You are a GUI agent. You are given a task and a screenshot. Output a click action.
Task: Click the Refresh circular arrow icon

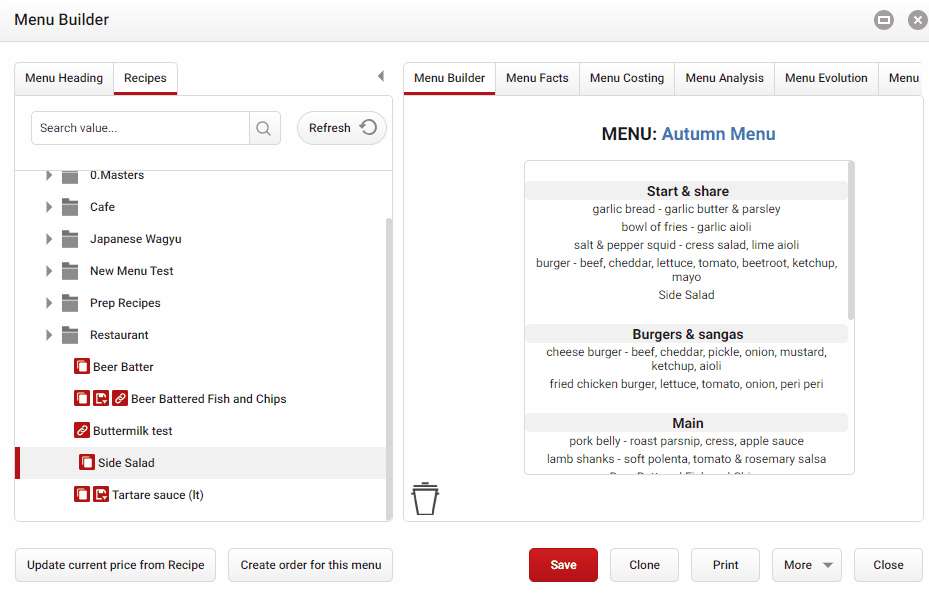pos(368,127)
